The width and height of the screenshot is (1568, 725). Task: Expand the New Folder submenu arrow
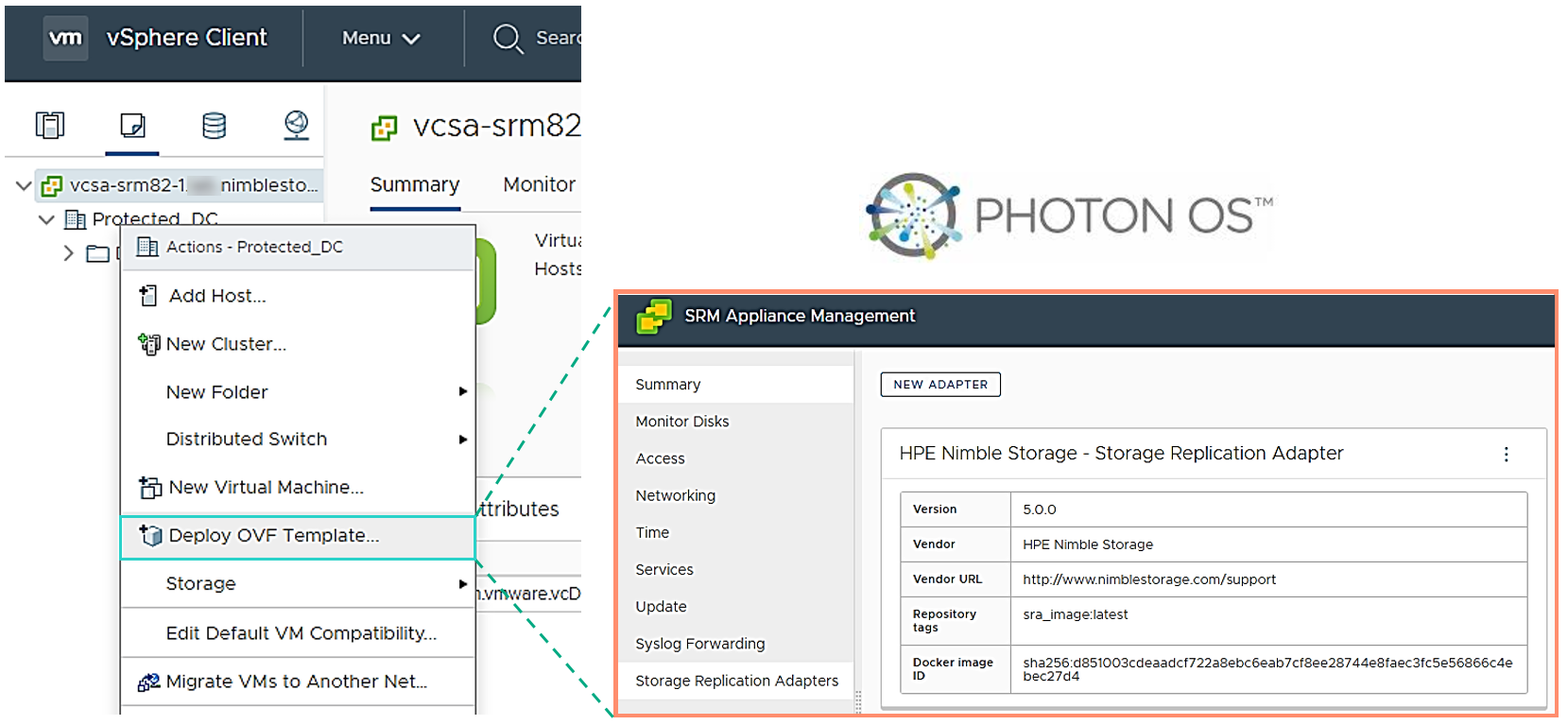[x=463, y=391]
